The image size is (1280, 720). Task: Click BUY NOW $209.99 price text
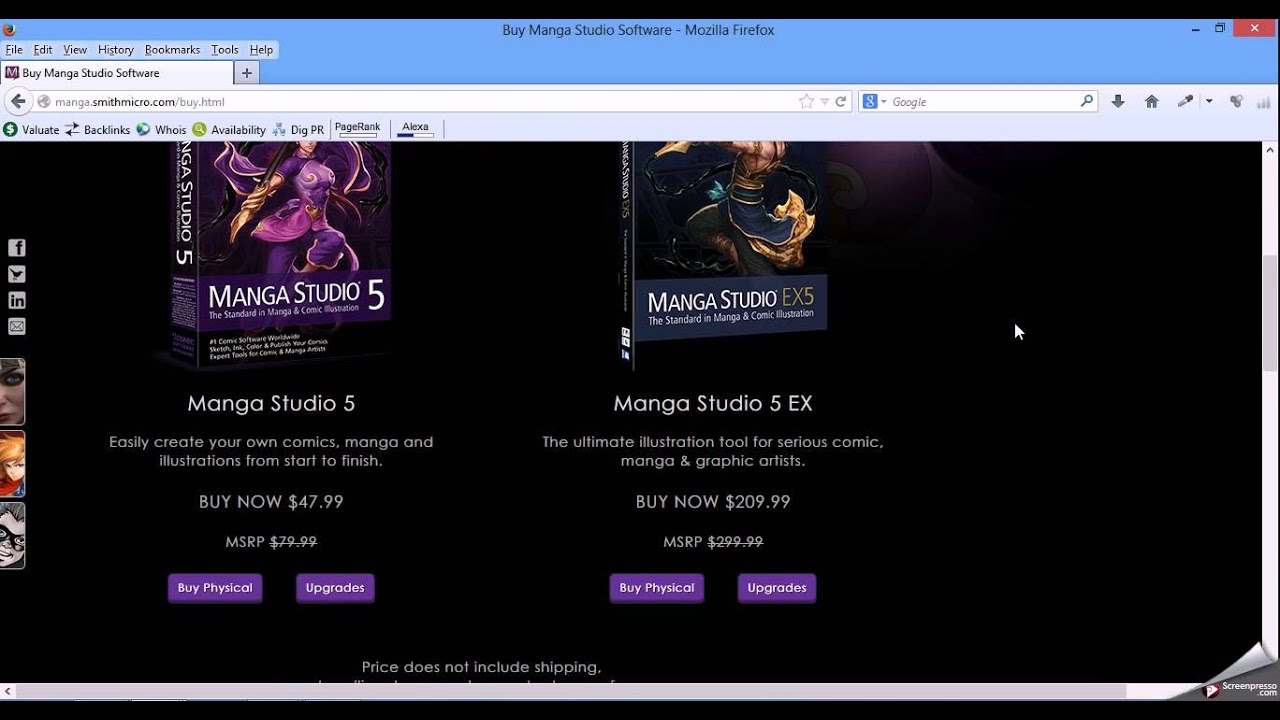pos(713,502)
